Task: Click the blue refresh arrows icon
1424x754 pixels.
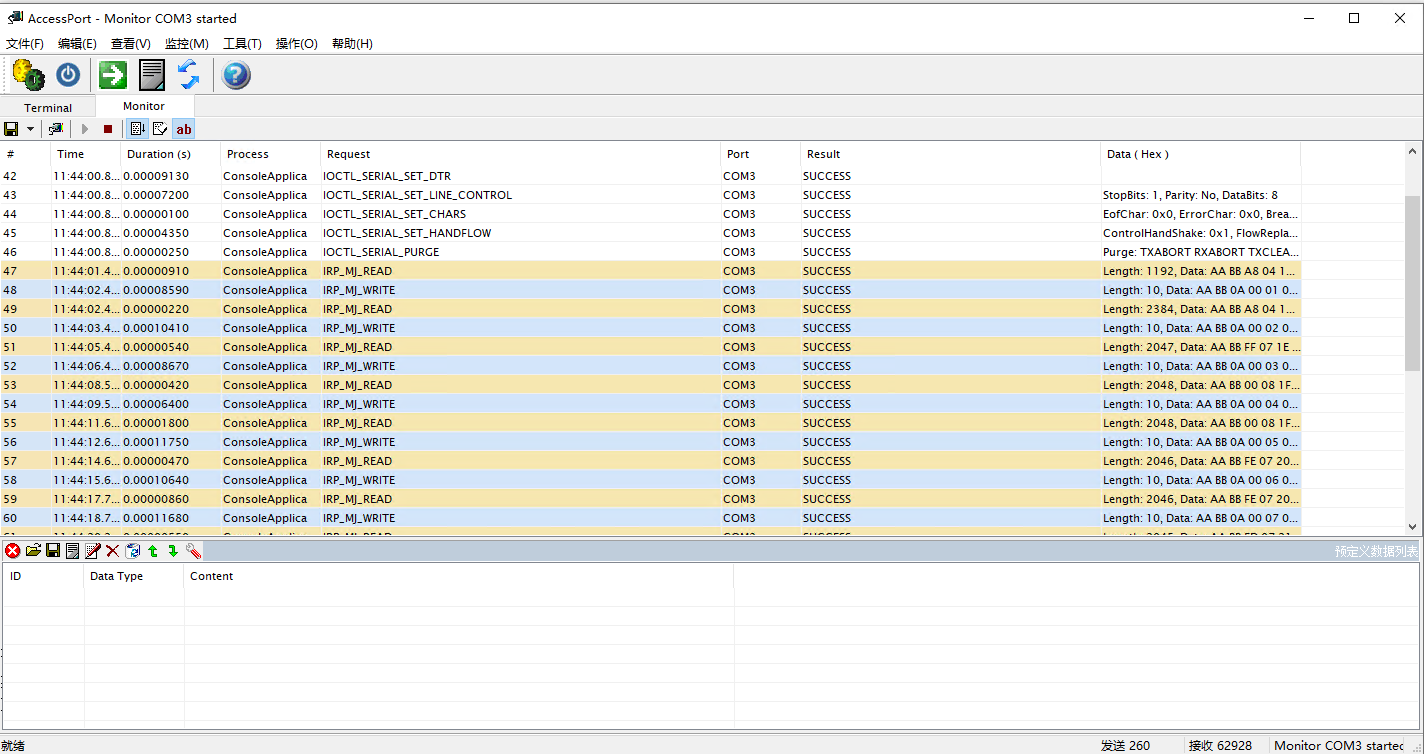Action: (x=189, y=75)
